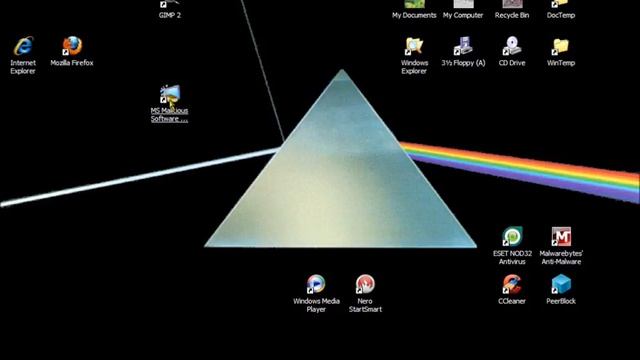Click the "Recycle Bin" label text
The height and width of the screenshot is (360, 640).
[512, 15]
